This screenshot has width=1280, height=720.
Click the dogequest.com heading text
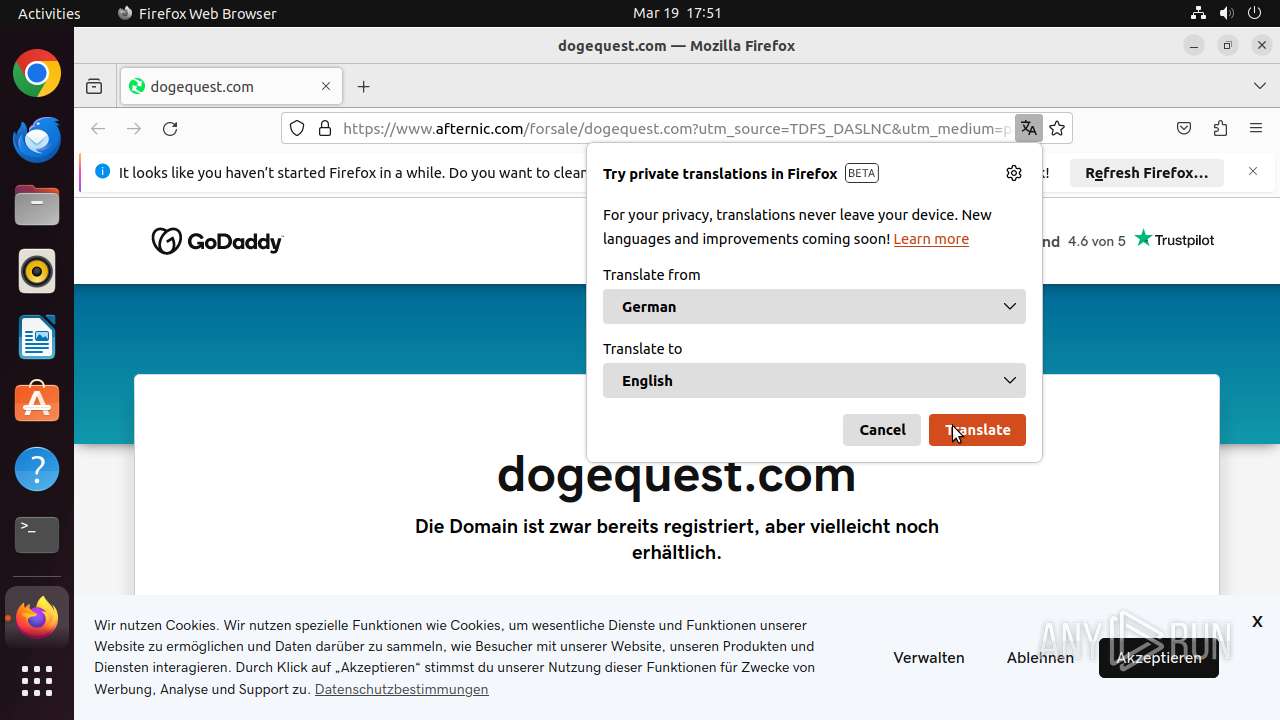(676, 475)
